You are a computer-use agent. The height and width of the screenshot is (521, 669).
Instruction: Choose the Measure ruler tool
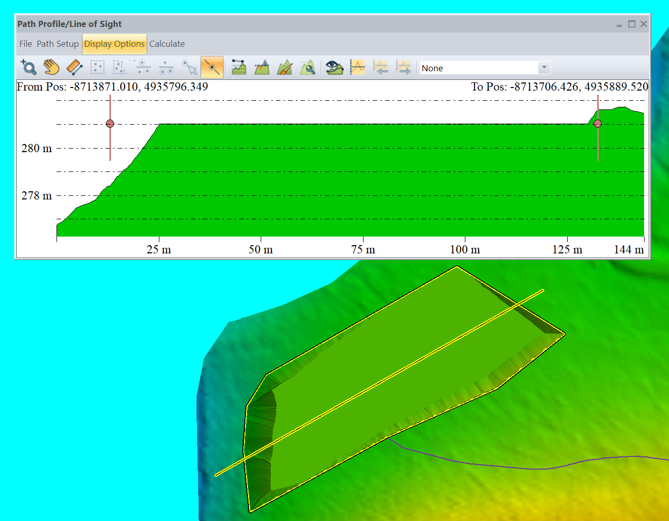click(74, 67)
